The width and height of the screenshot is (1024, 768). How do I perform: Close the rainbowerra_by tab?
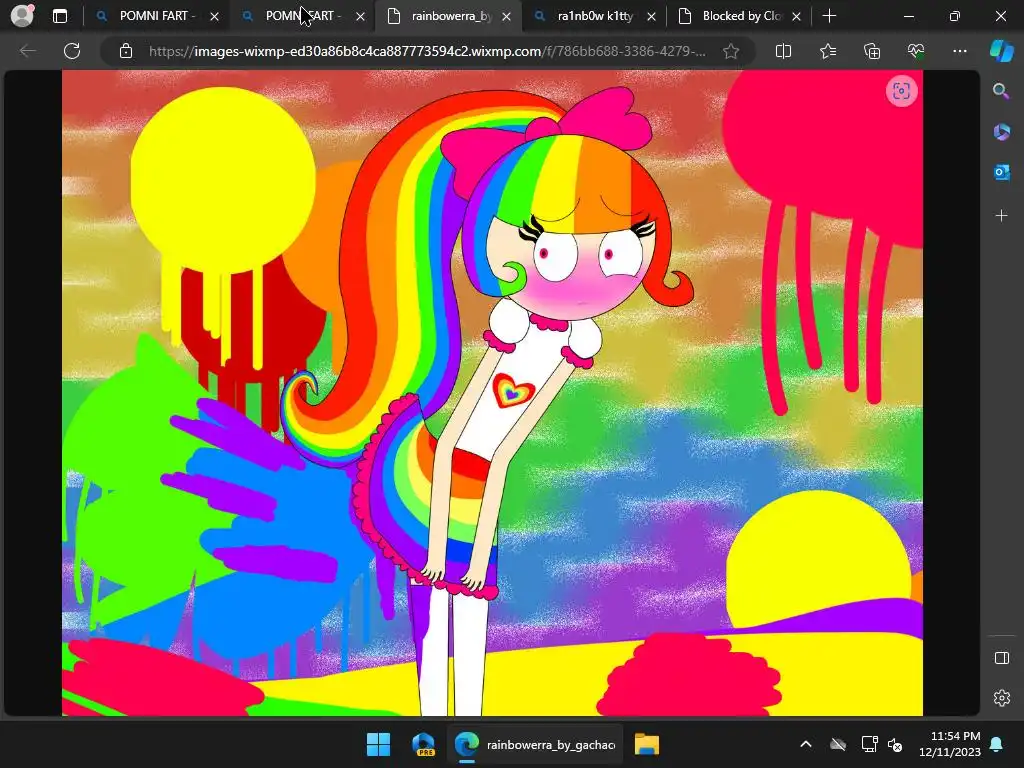click(506, 17)
